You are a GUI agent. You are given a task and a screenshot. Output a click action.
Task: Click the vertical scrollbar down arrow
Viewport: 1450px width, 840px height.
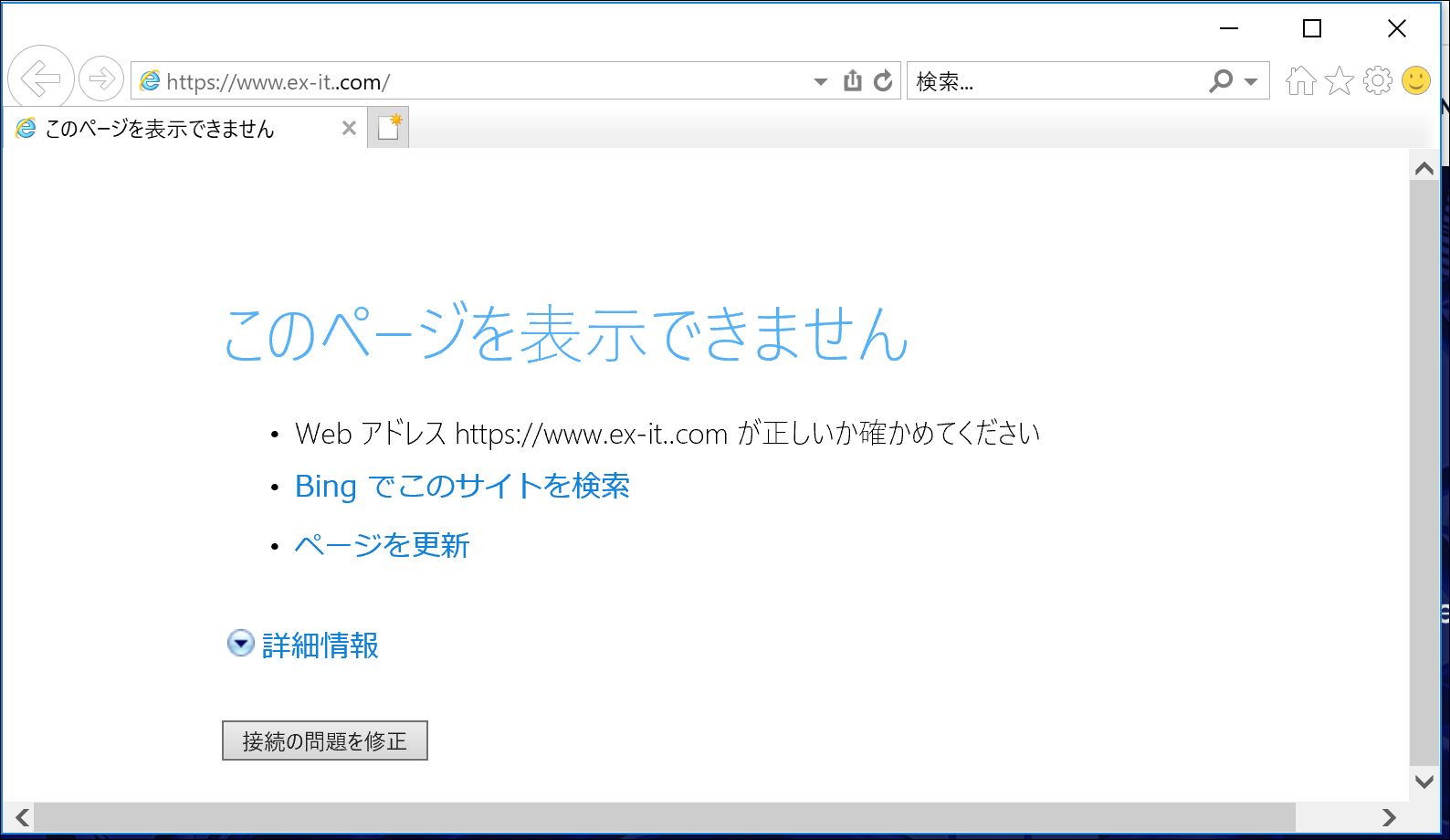point(1424,781)
